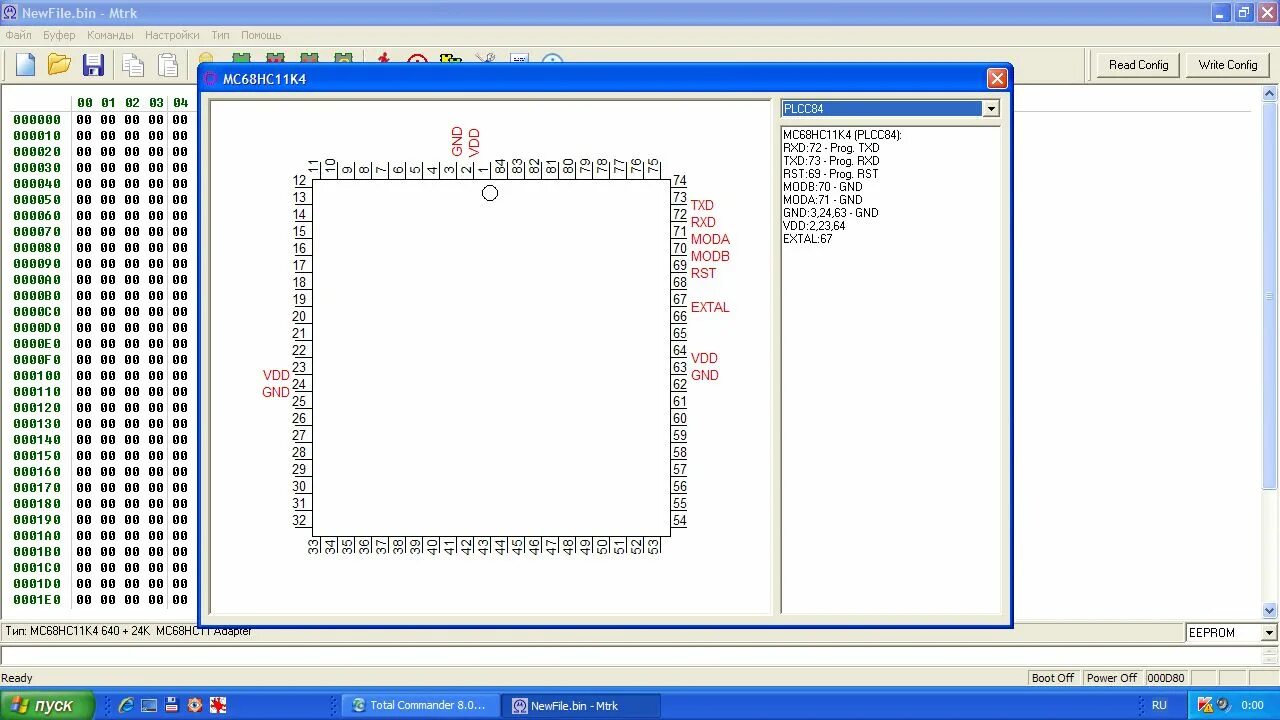Switch to the Total Commander taskbar window
The height and width of the screenshot is (720, 1280).
(x=419, y=705)
